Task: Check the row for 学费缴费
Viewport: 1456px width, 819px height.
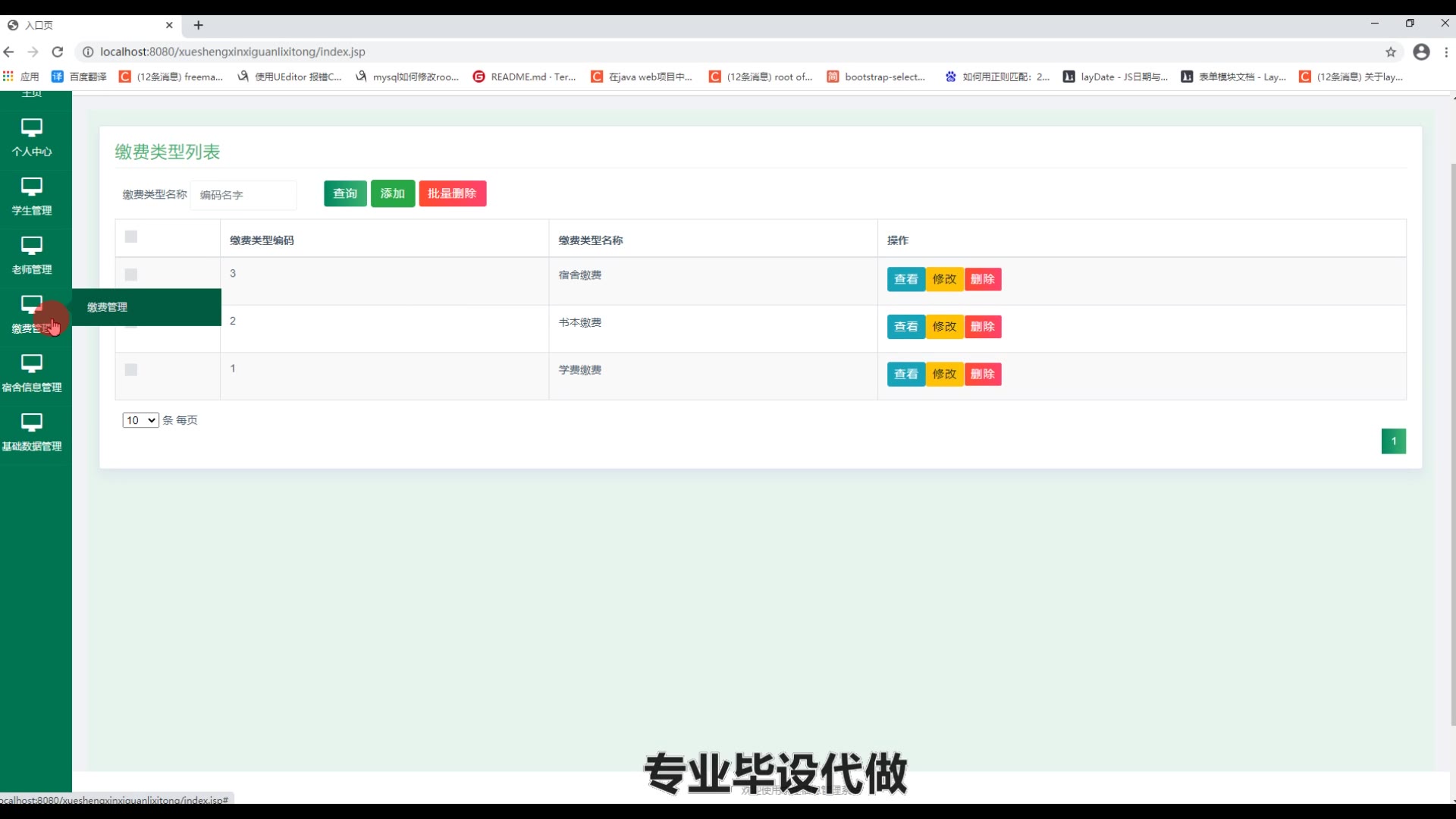Action: [131, 370]
